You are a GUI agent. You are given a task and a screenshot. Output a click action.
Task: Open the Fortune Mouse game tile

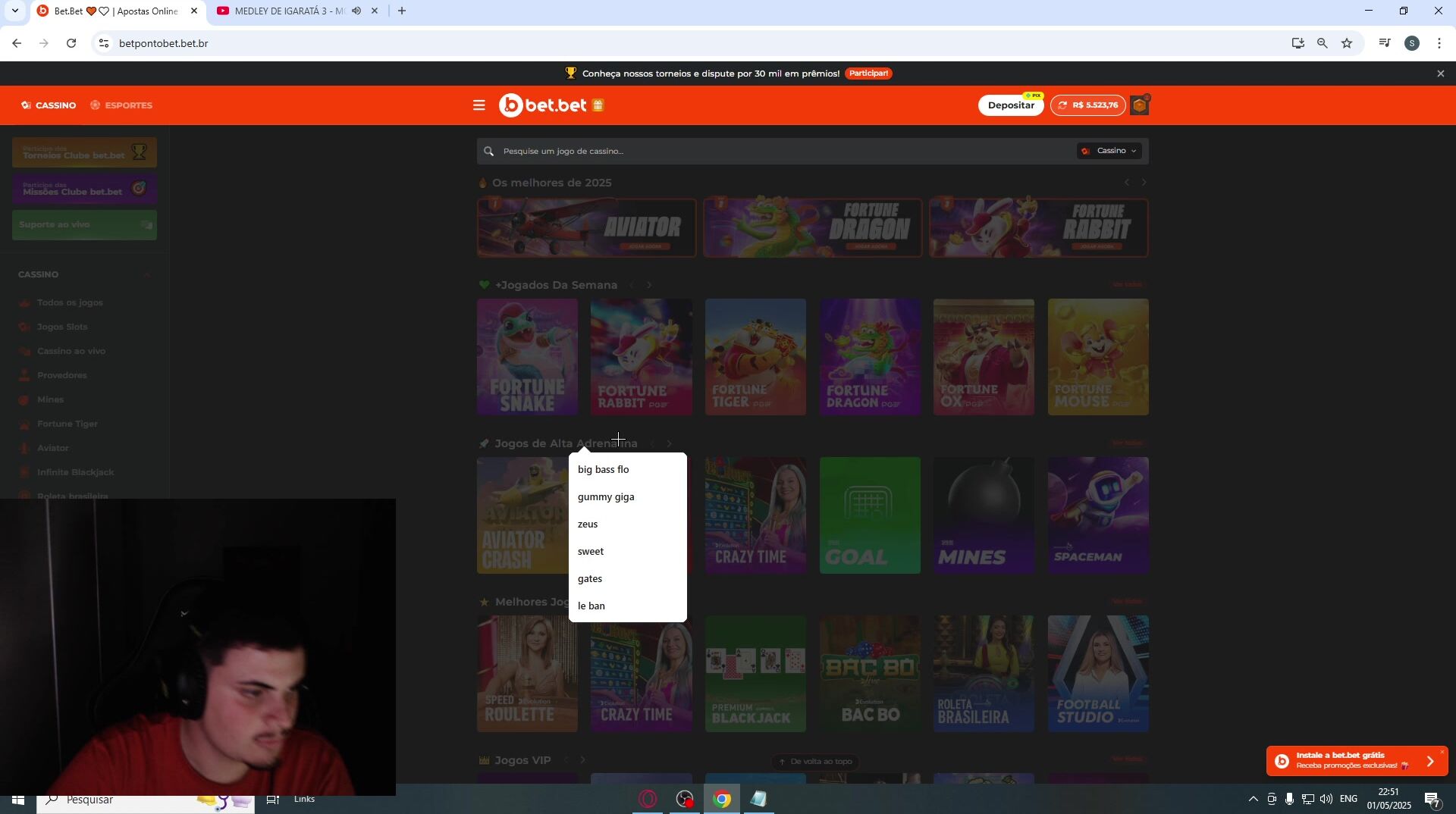[1098, 357]
